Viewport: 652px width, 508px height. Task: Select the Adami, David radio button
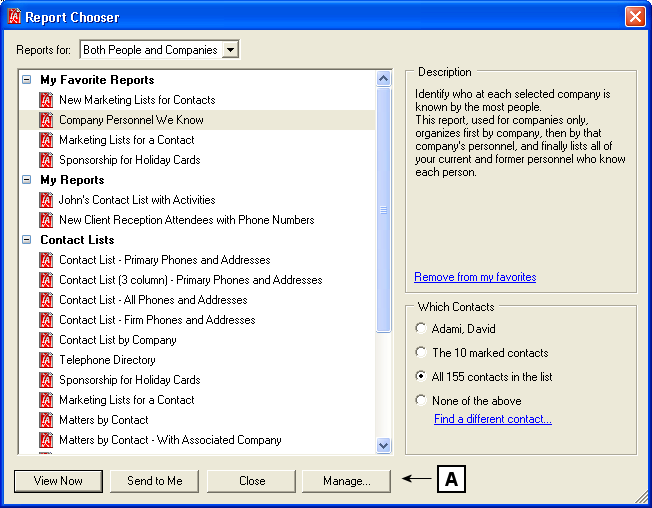[x=421, y=328]
